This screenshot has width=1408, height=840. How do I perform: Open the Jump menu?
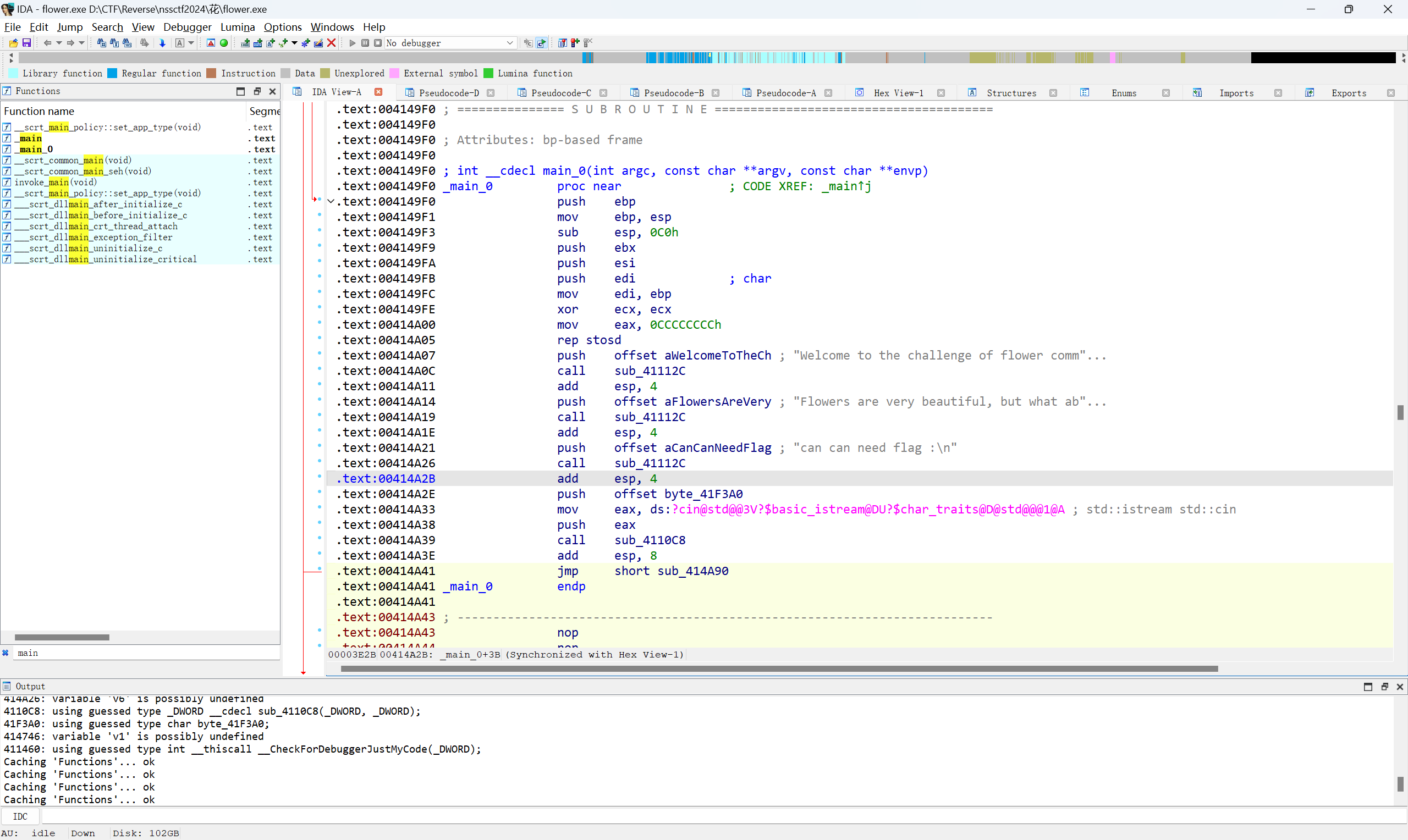70,26
